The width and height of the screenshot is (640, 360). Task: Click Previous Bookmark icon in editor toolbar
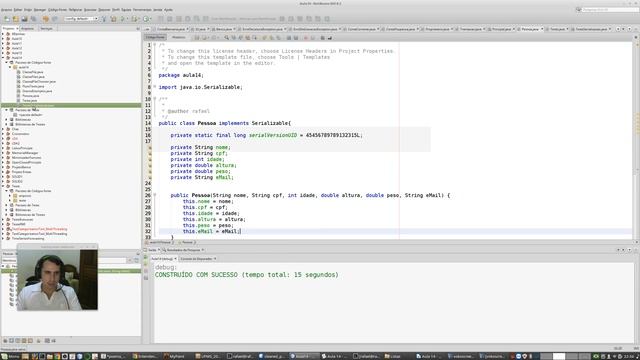[264, 38]
